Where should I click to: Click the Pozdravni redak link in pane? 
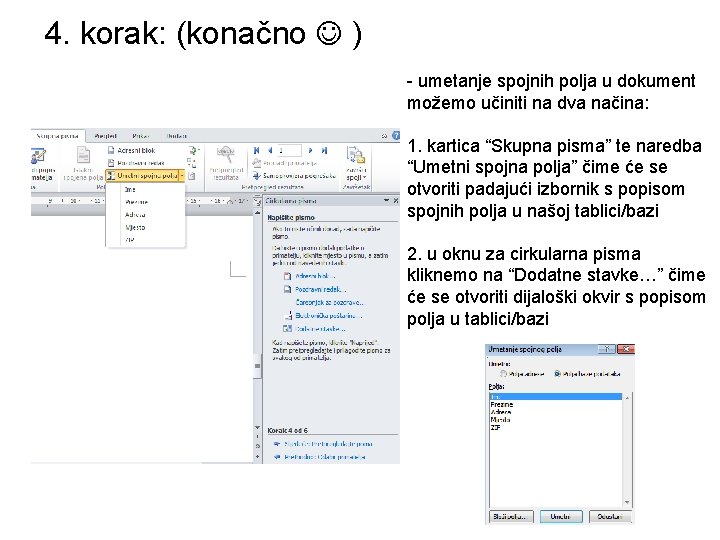tap(321, 289)
